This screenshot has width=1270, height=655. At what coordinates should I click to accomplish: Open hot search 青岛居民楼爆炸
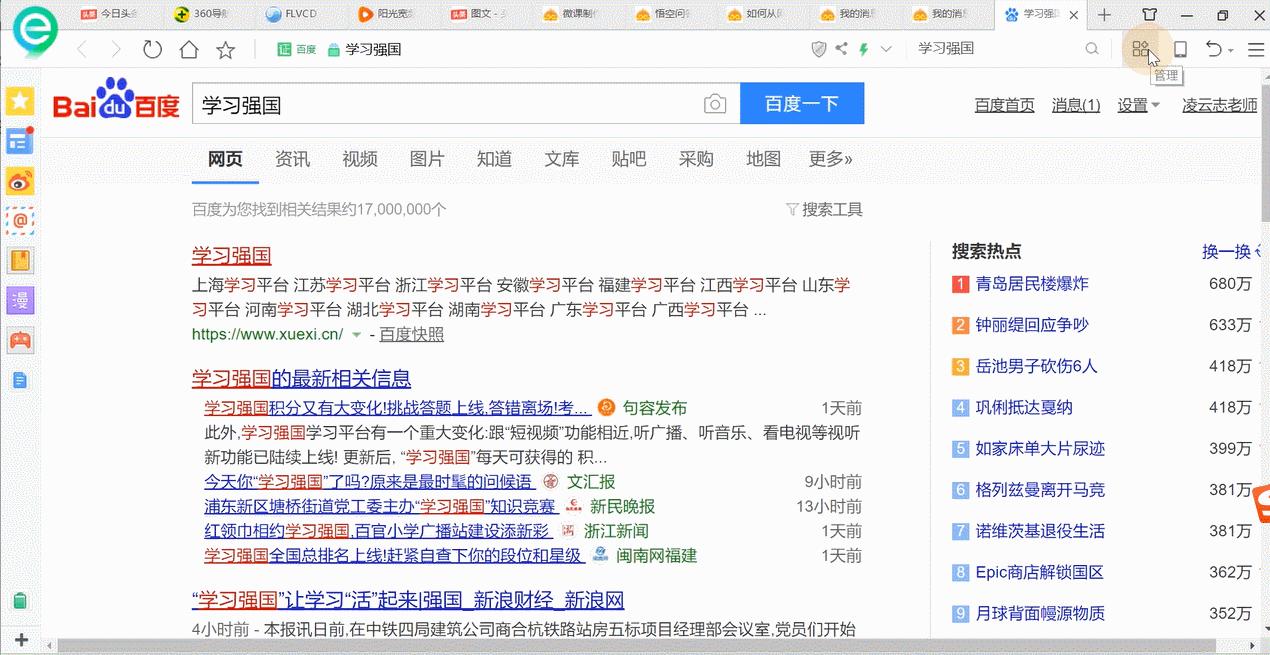coord(1032,284)
